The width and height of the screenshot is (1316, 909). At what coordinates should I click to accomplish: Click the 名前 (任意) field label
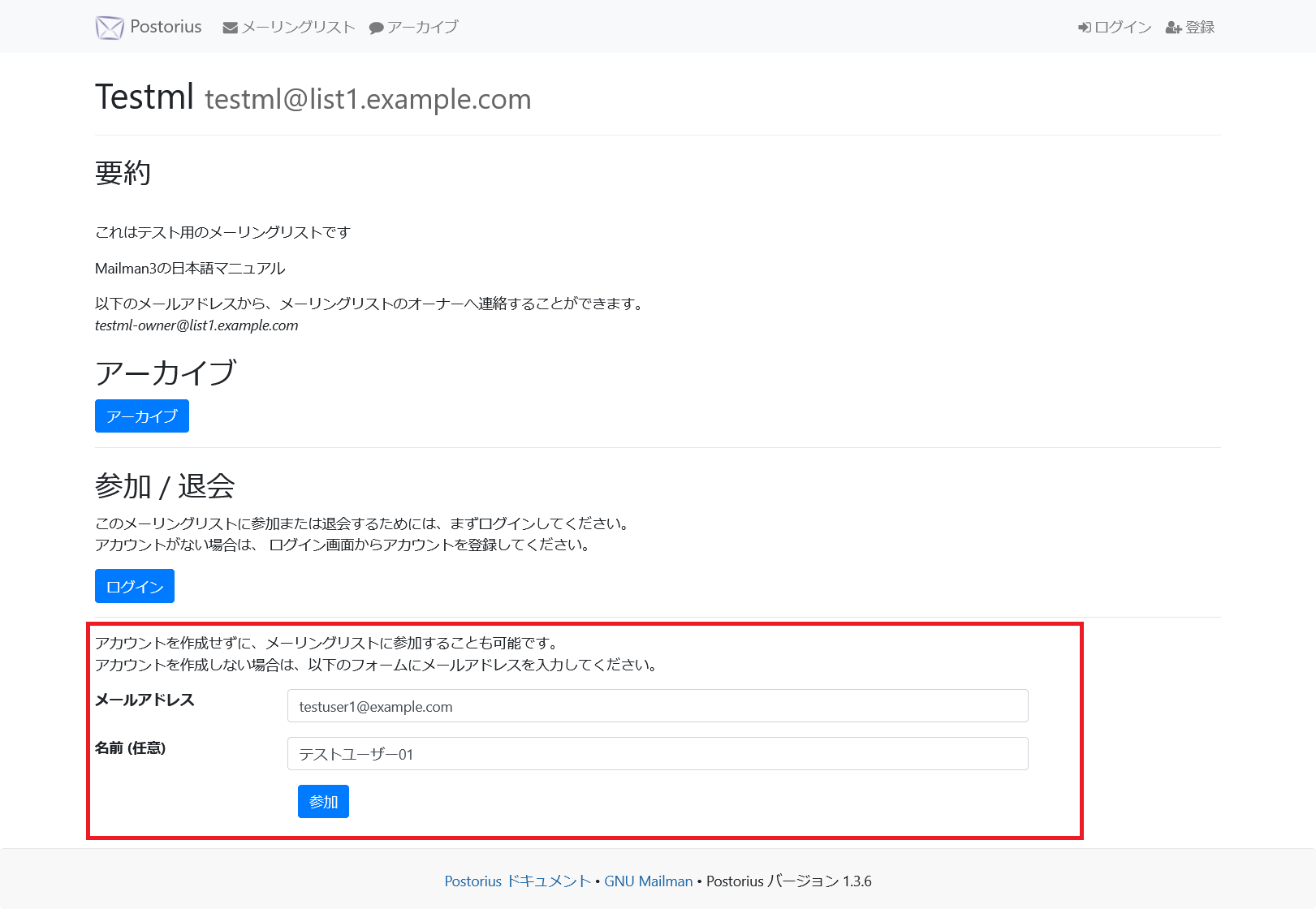click(x=130, y=748)
